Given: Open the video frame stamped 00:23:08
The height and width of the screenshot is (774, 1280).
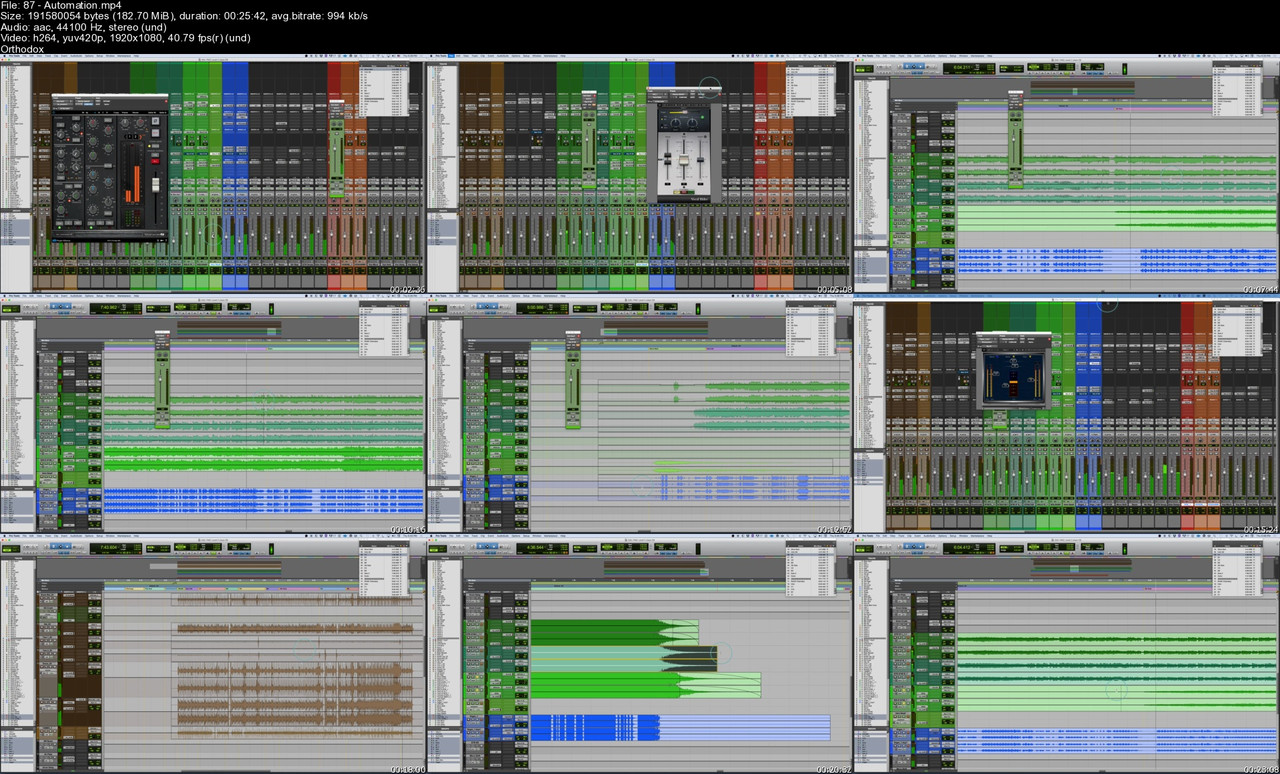Looking at the screenshot, I should (x=1066, y=653).
